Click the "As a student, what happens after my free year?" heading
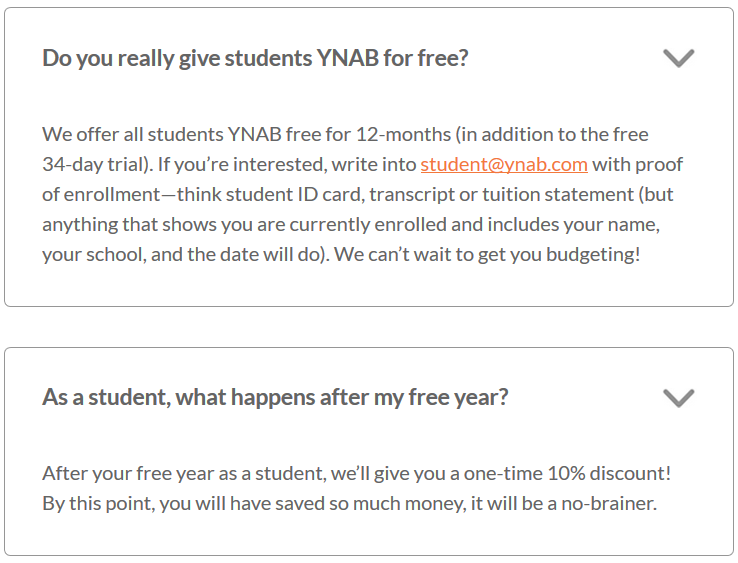This screenshot has width=738, height=563. click(x=275, y=397)
